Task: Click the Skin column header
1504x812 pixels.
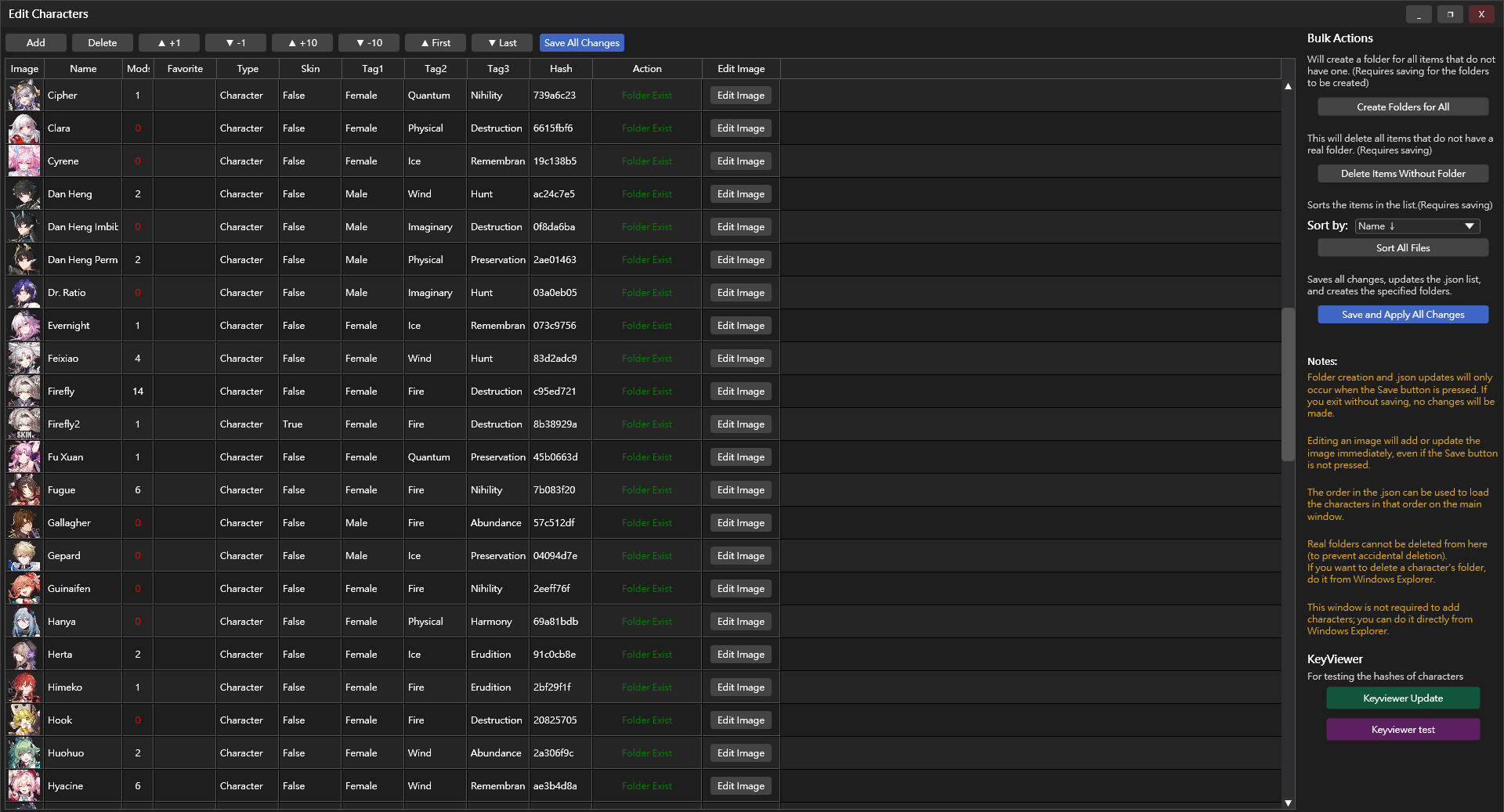Action: click(310, 69)
